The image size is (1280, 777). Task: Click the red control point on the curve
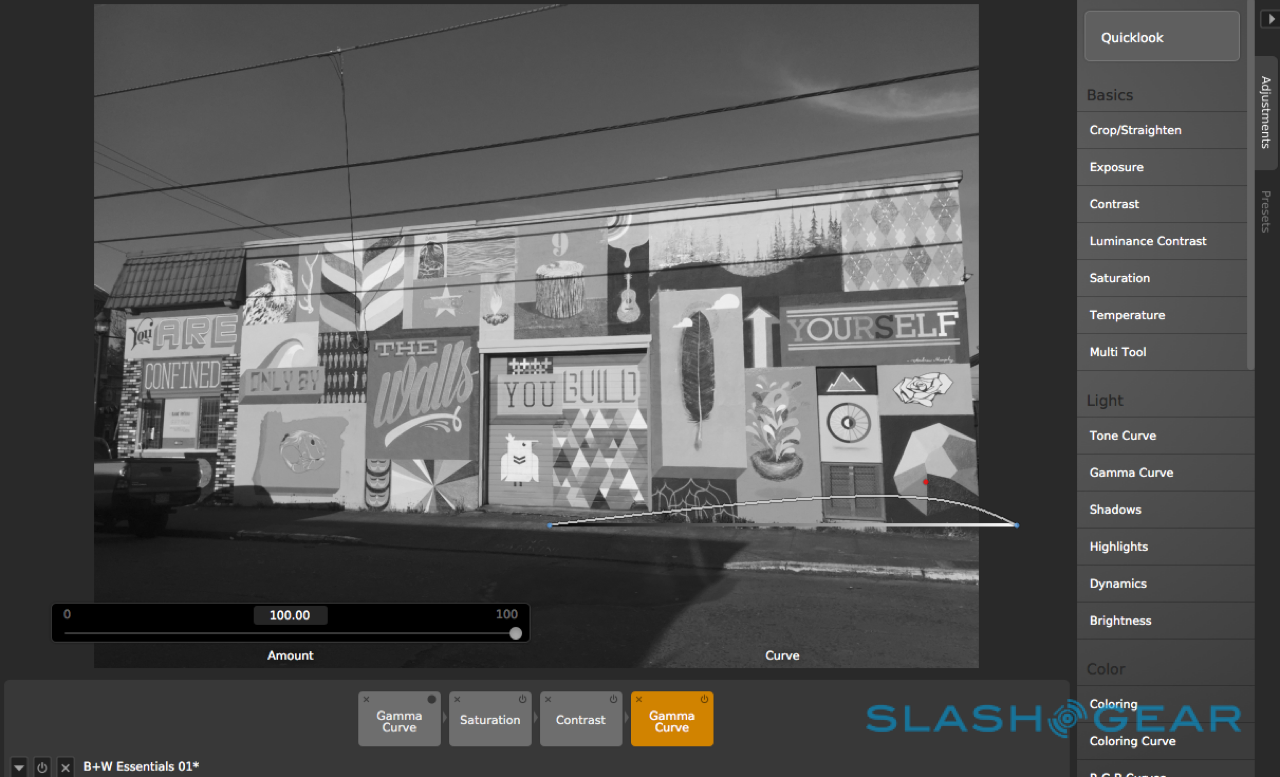[x=926, y=482]
